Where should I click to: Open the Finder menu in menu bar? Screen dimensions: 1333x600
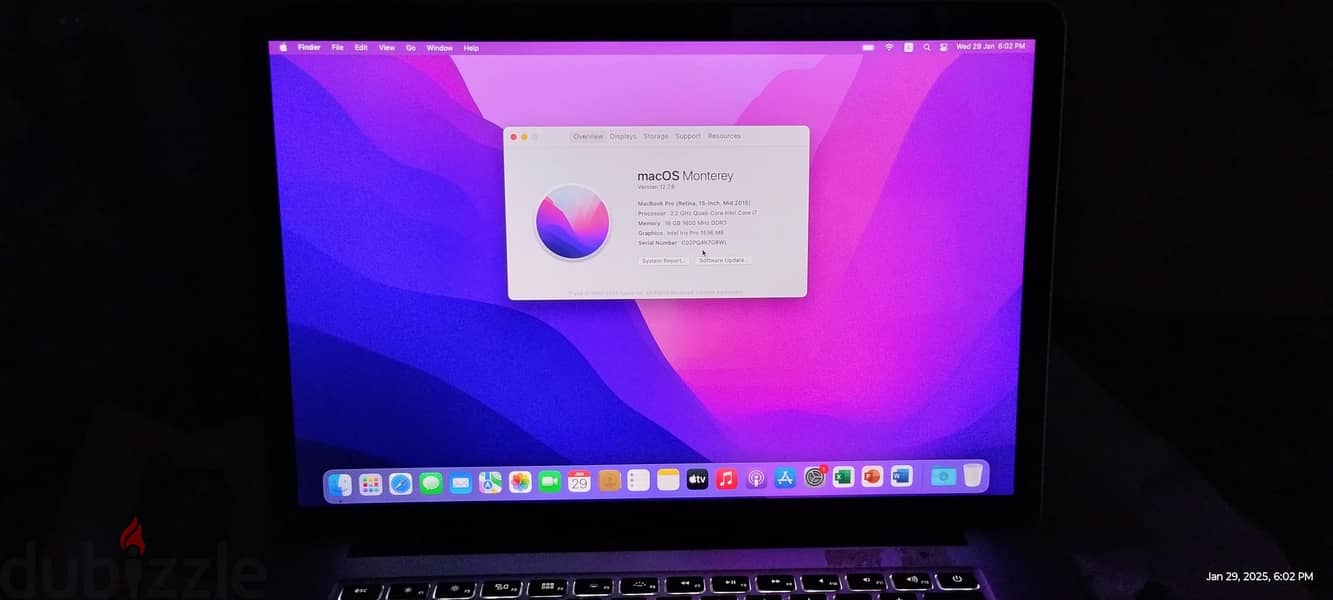(x=309, y=47)
